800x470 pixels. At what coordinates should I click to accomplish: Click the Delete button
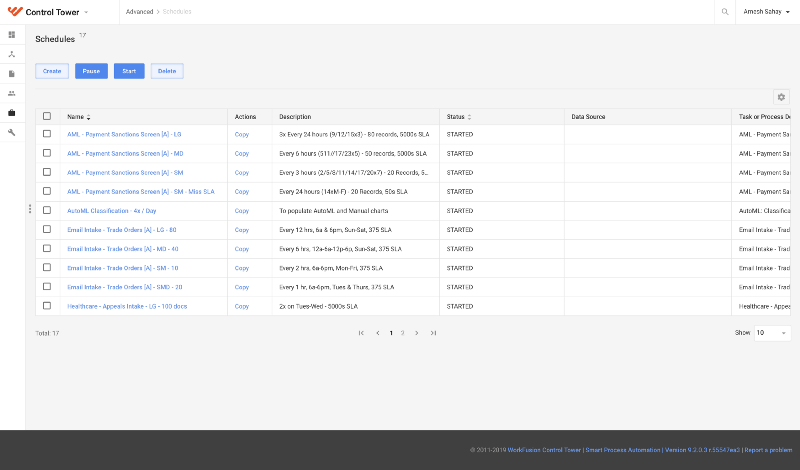pos(167,71)
